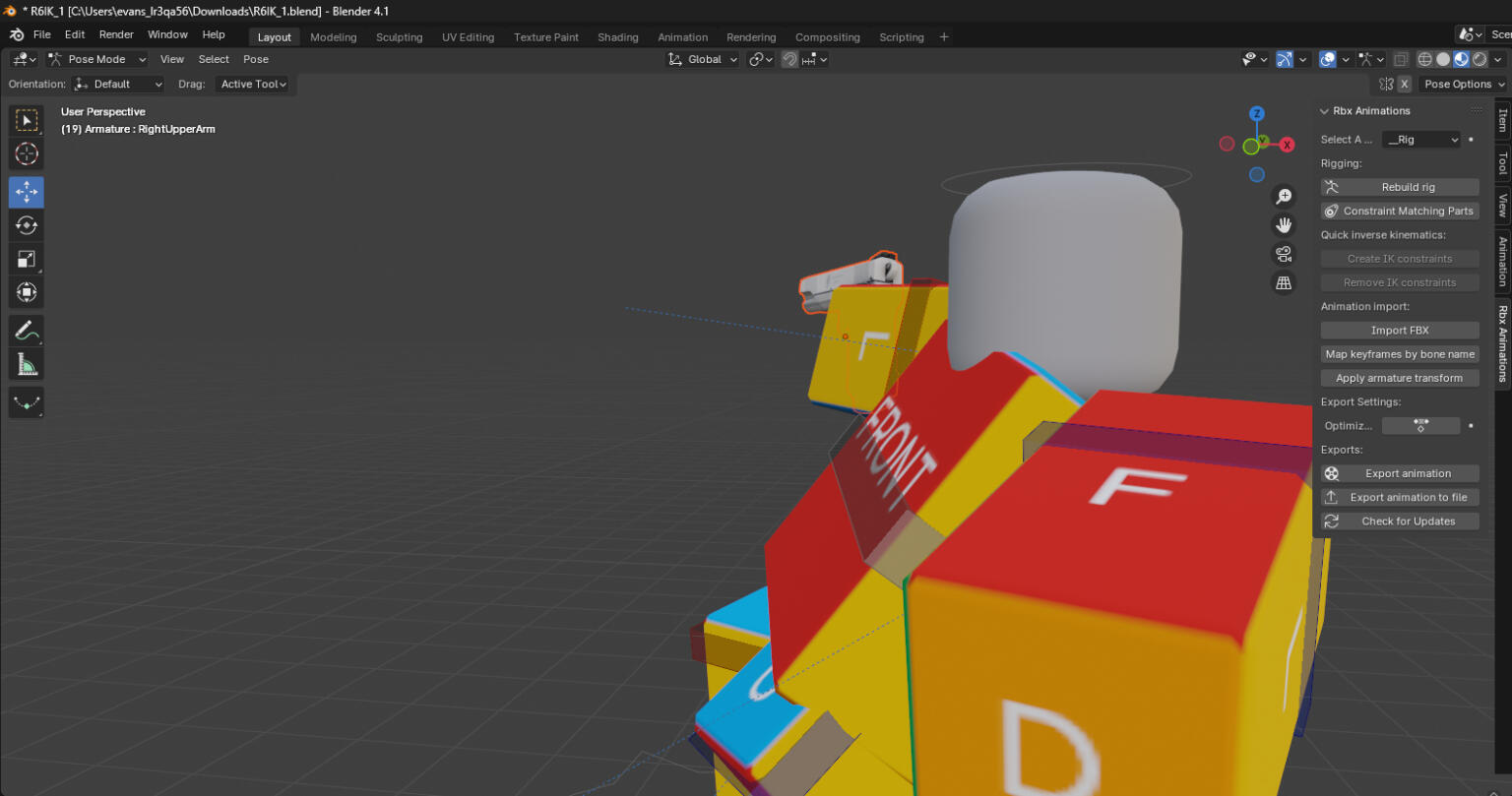
Task: Open the Pose Mode dropdown
Action: point(97,59)
